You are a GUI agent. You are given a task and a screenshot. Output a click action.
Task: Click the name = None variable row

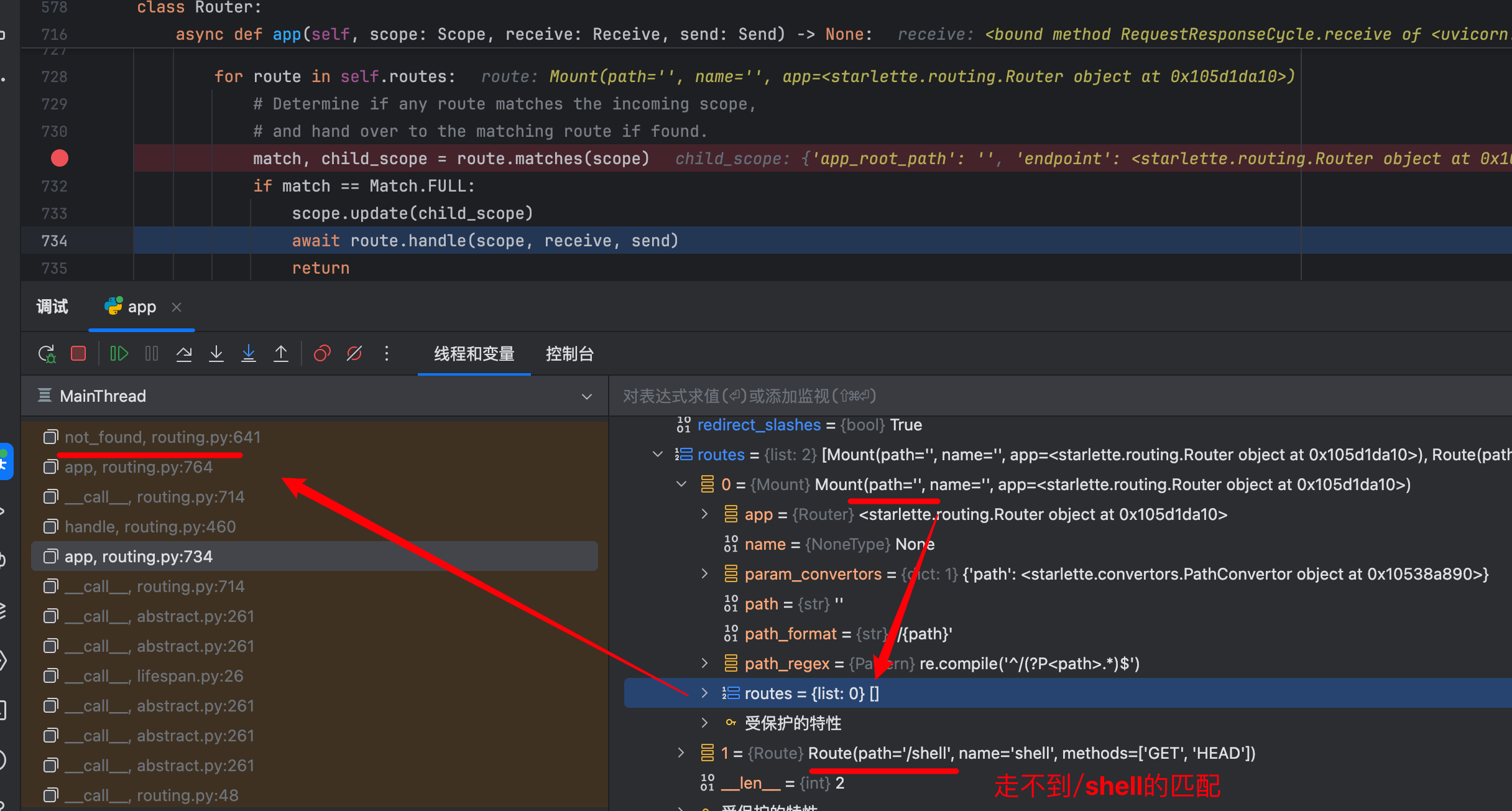[1067, 544]
